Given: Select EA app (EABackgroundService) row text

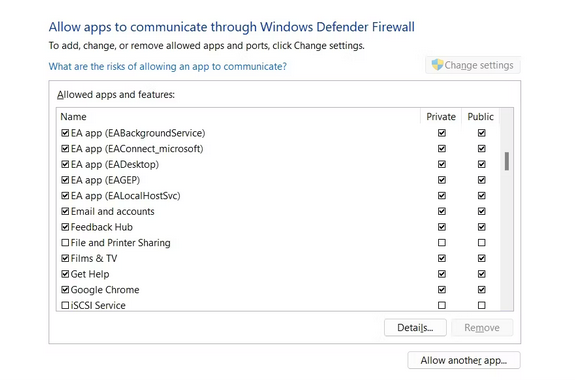Looking at the screenshot, I should point(138,133).
